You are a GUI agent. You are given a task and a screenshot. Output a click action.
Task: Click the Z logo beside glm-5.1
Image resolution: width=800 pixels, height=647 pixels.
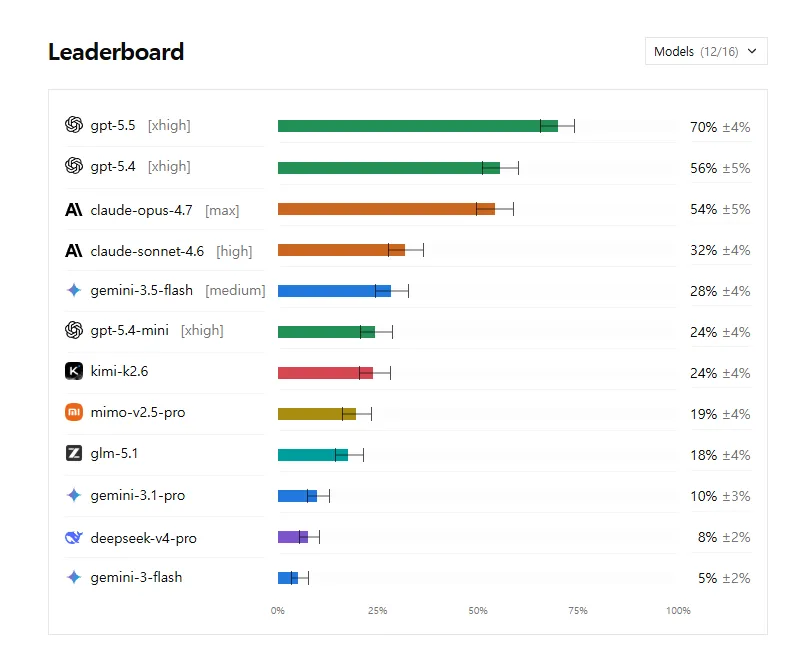(x=74, y=453)
